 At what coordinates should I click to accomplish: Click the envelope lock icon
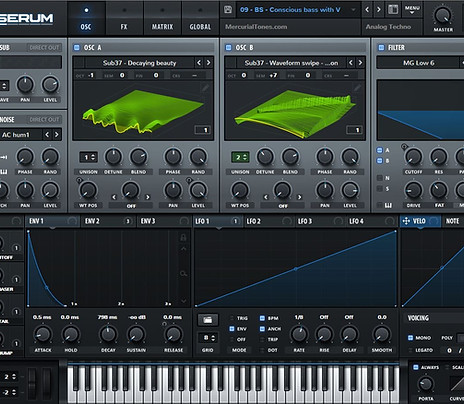tap(183, 237)
